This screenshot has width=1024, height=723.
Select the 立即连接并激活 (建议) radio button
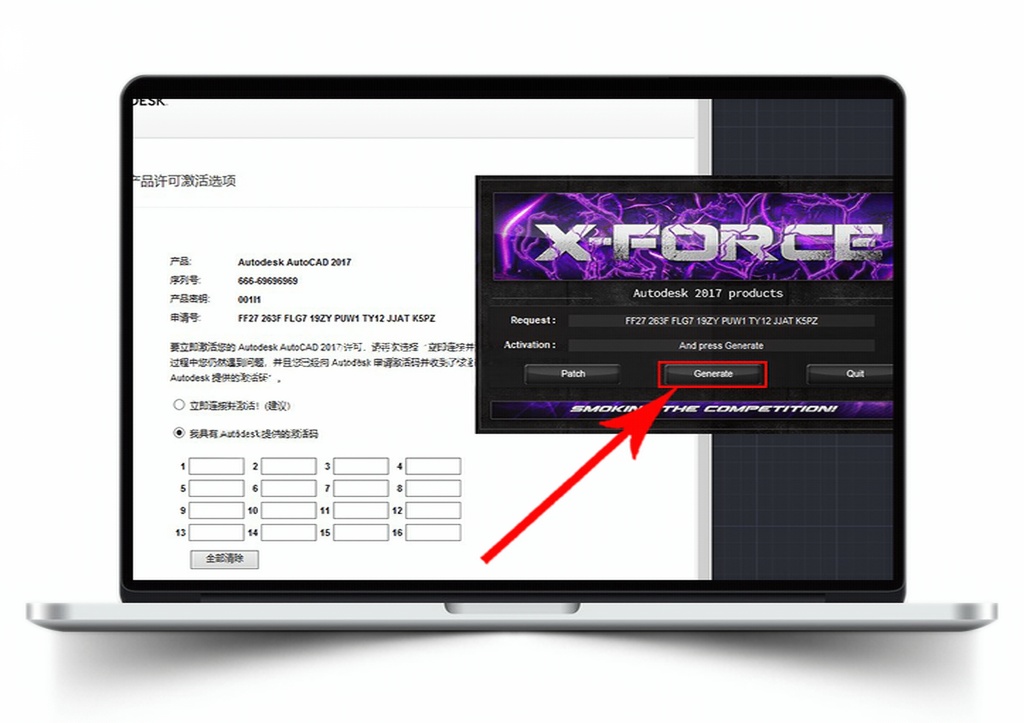point(179,405)
